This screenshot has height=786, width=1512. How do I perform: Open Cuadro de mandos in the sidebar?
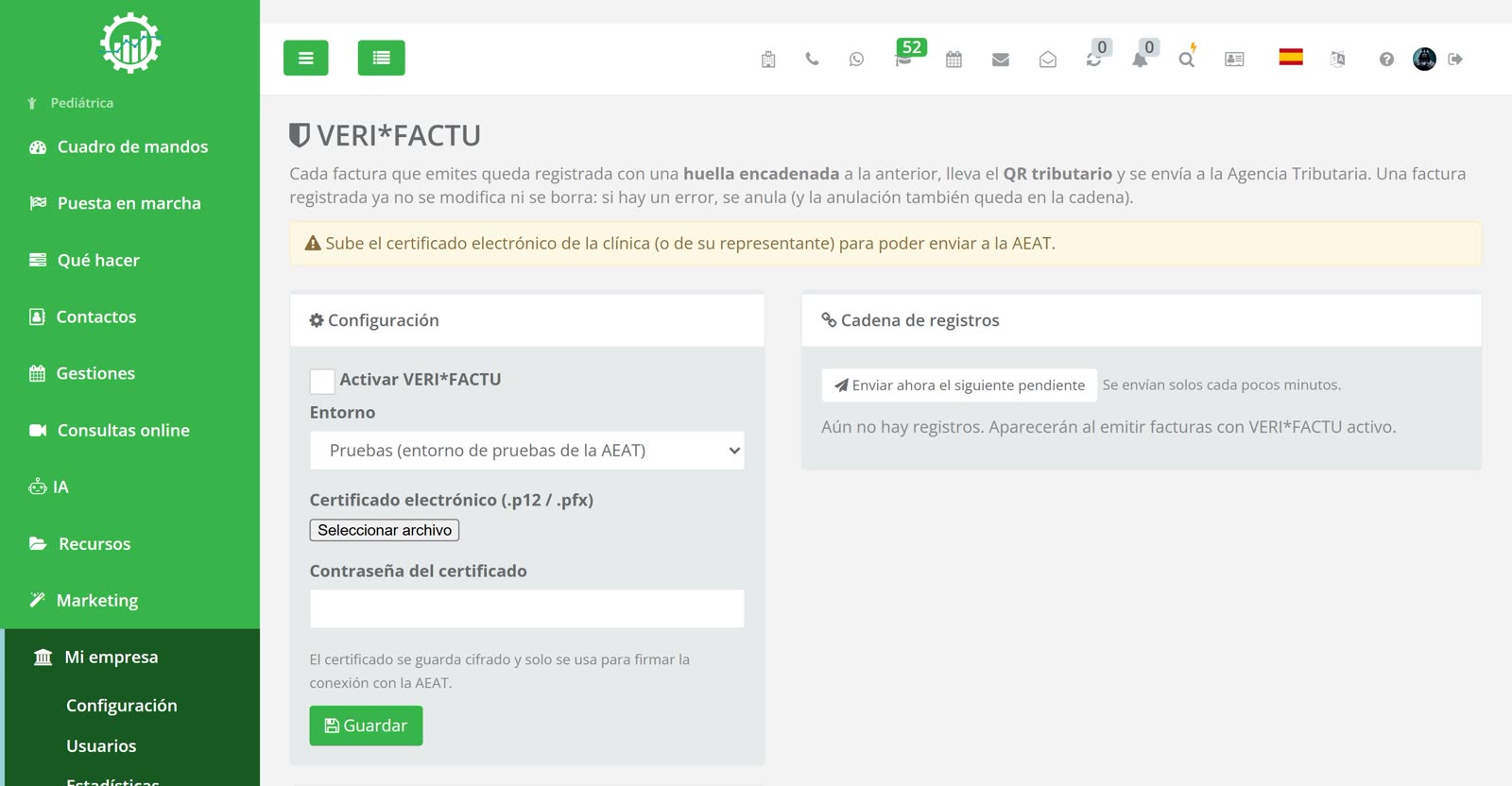(x=130, y=146)
